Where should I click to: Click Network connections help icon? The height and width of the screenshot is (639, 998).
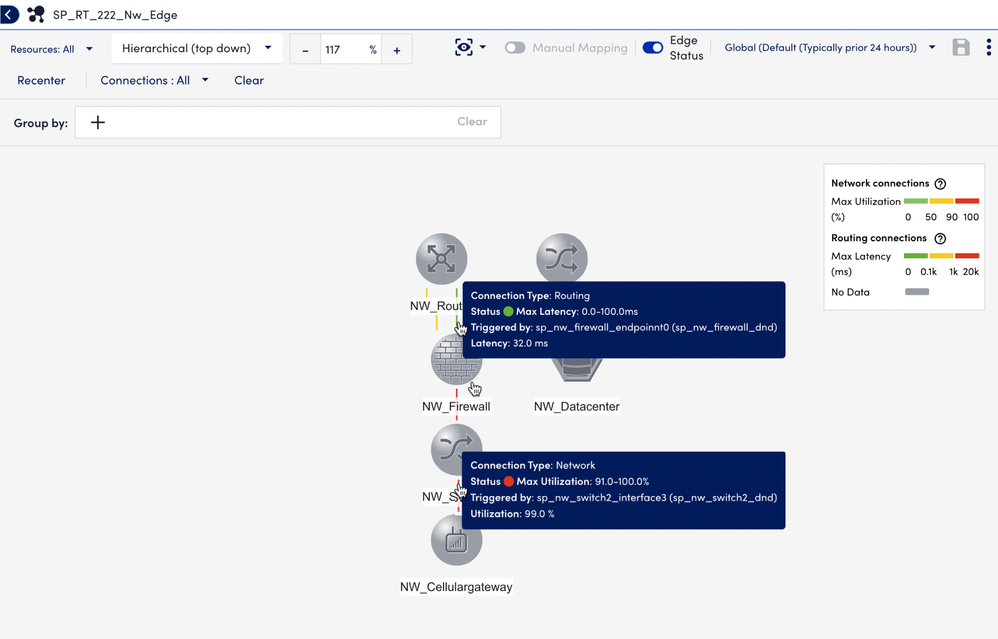(939, 184)
